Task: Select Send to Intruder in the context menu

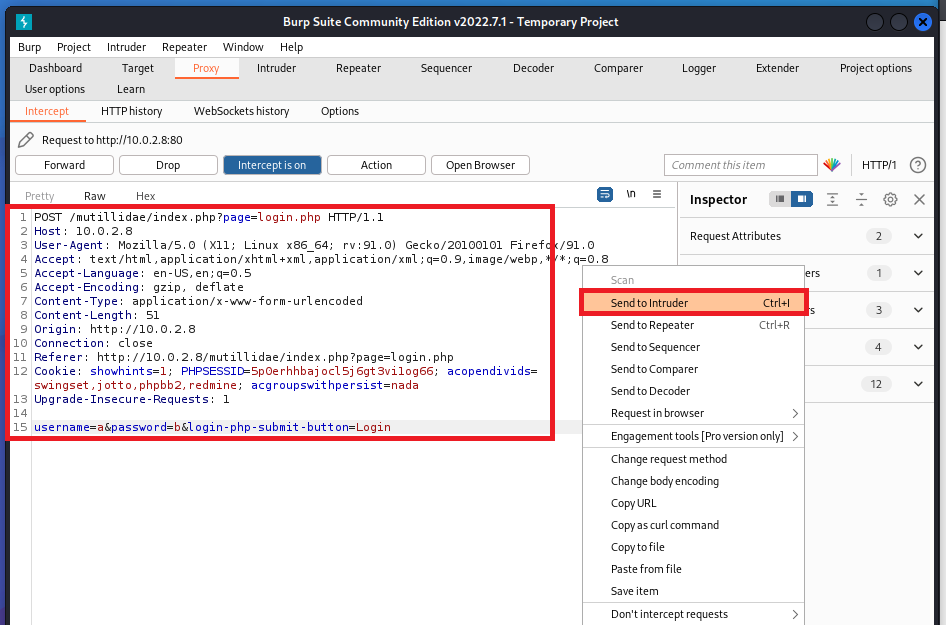Action: click(x=693, y=303)
